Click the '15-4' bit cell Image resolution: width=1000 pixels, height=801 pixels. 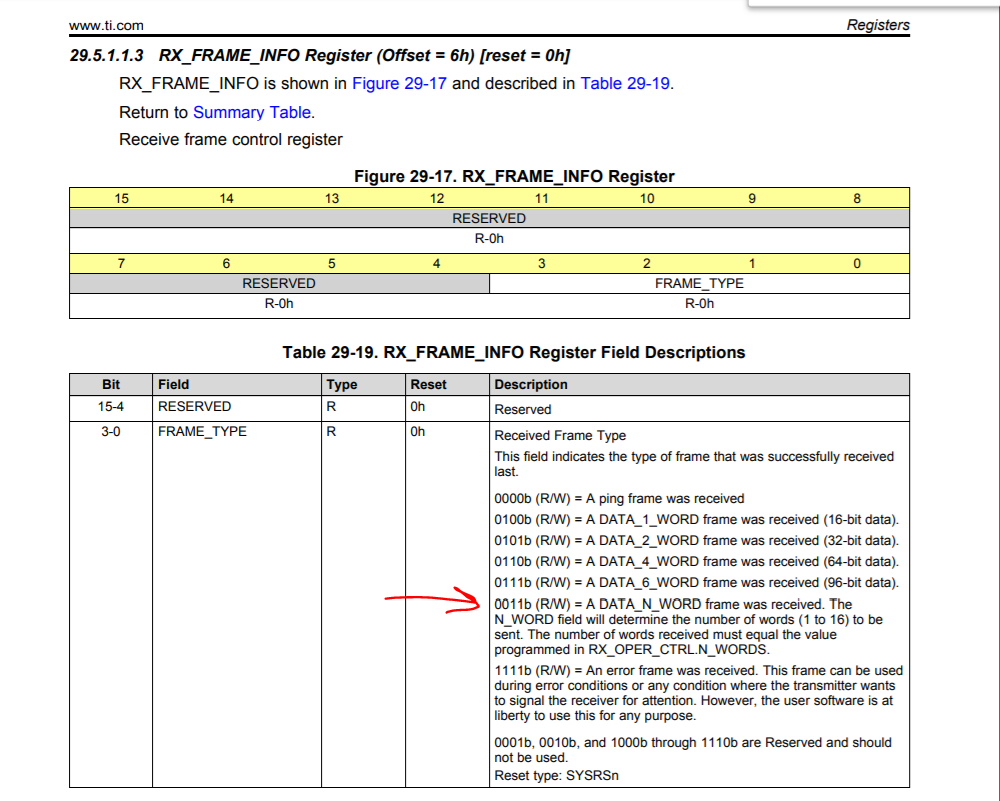pyautogui.click(x=110, y=406)
